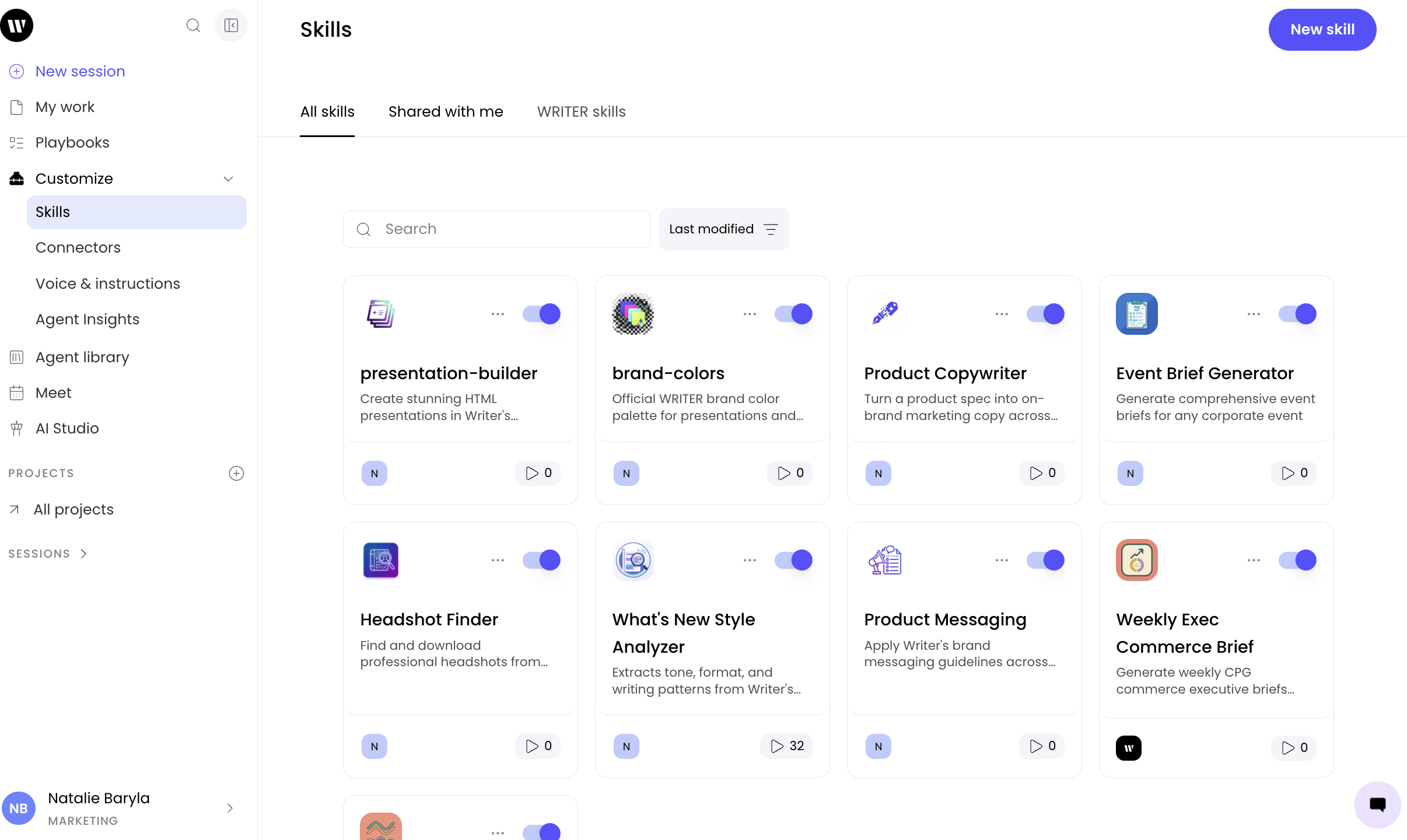Open the Headshot Finder card title
Screen dimensions: 1407x840
429,619
